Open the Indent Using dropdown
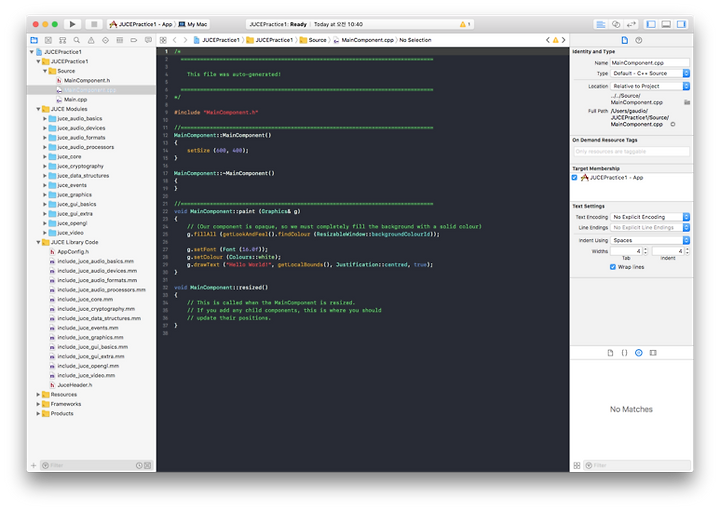 click(650, 241)
